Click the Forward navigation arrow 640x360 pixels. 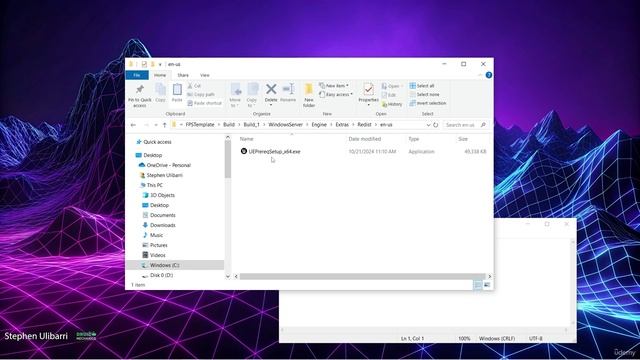tap(146, 125)
